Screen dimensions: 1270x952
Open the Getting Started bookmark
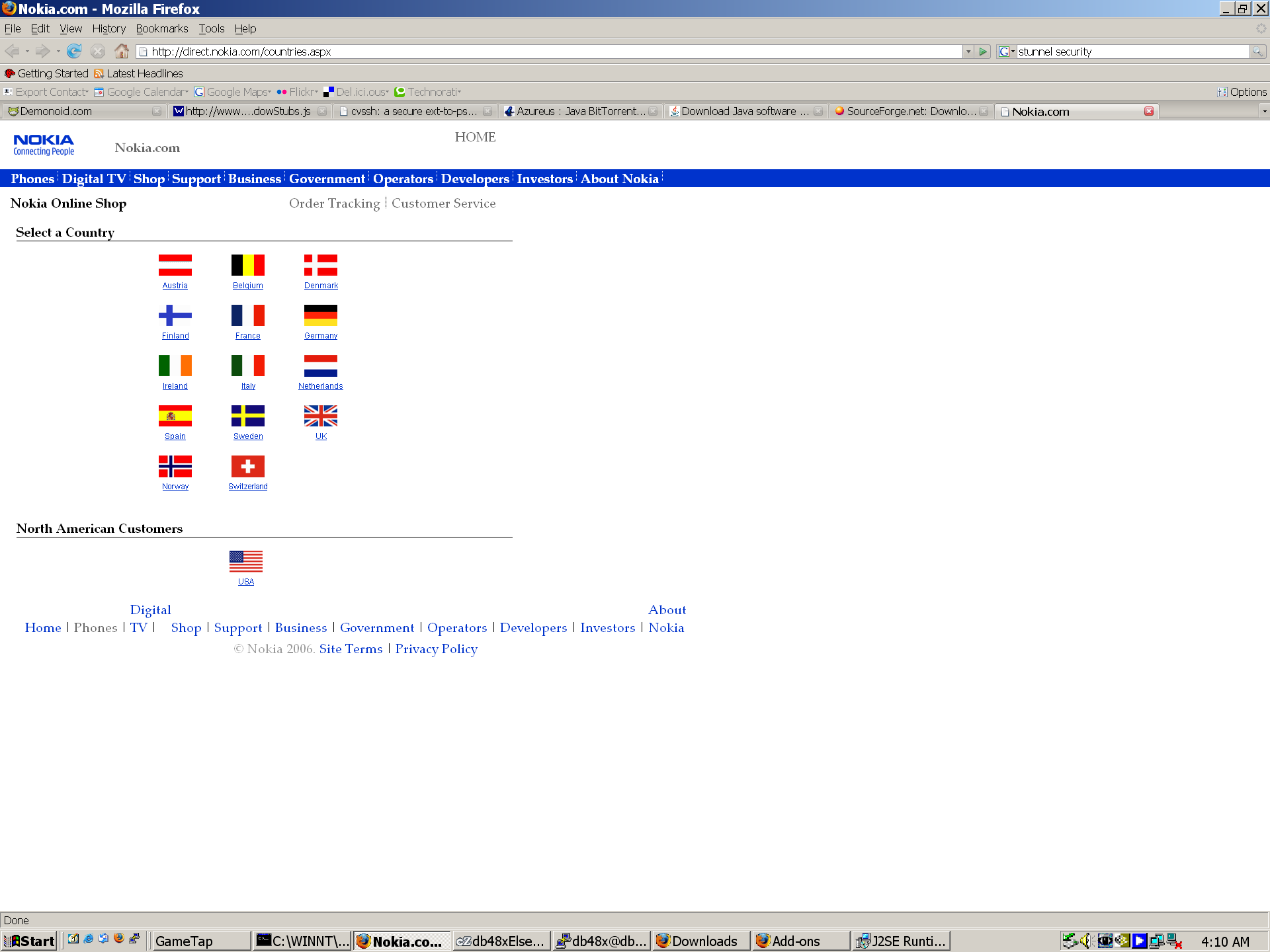click(46, 73)
